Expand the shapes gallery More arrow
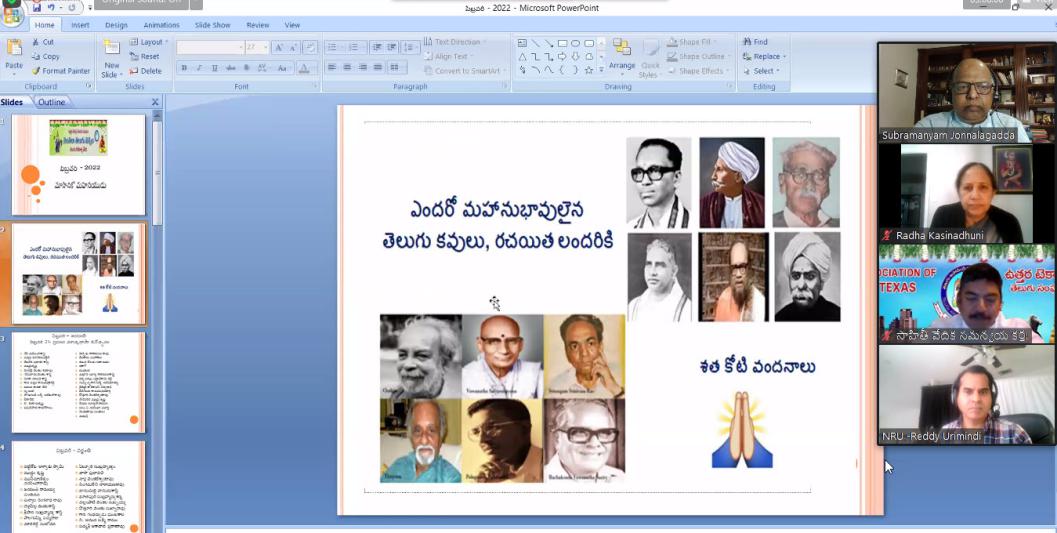Screen dimensions: 1057x533 click(601, 70)
